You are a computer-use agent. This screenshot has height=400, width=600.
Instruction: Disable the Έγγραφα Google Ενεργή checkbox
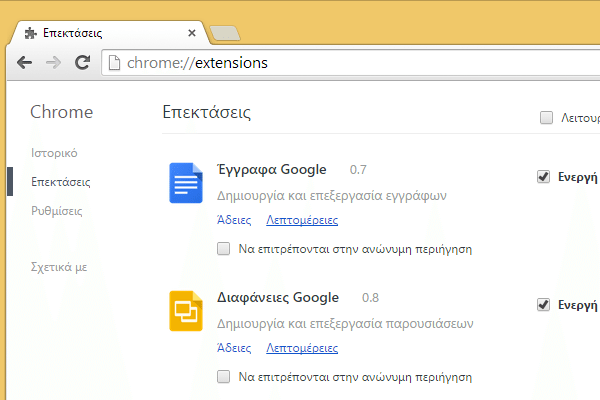tap(543, 177)
